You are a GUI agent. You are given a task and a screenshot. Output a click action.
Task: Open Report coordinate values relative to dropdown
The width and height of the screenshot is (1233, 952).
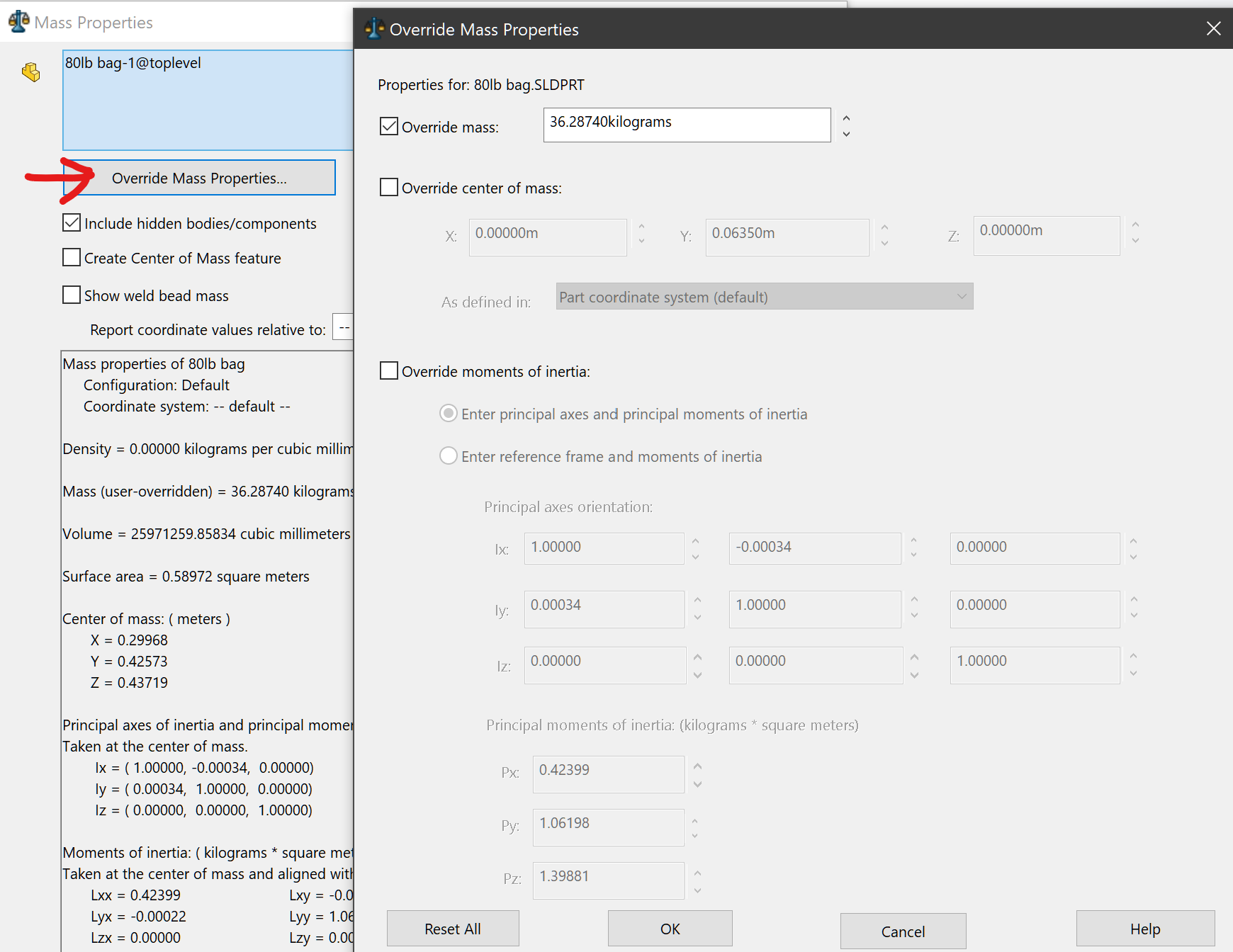click(343, 328)
